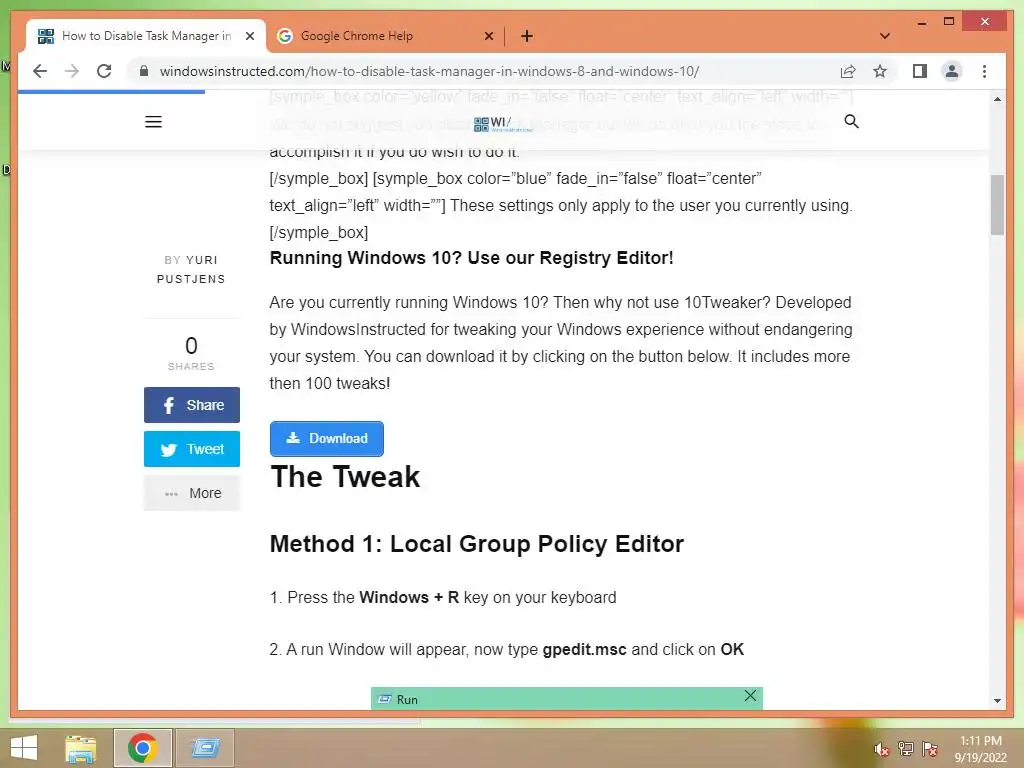Open the share this page icon
The image size is (1024, 768).
[x=848, y=71]
